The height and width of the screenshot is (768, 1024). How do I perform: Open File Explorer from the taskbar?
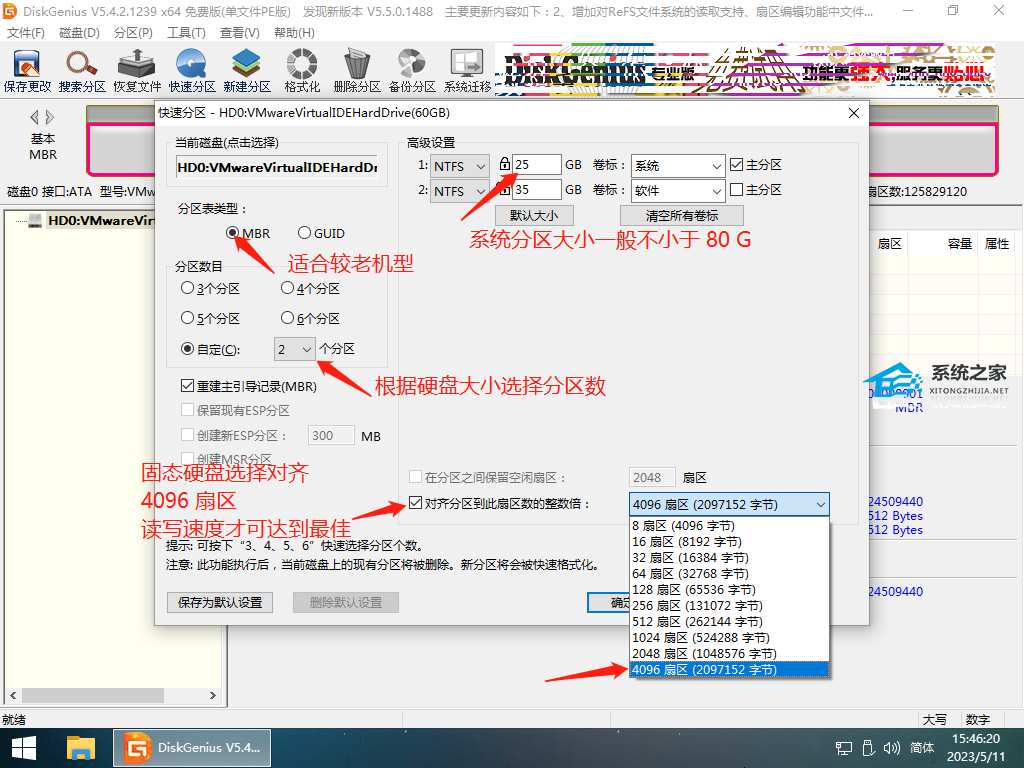point(81,748)
